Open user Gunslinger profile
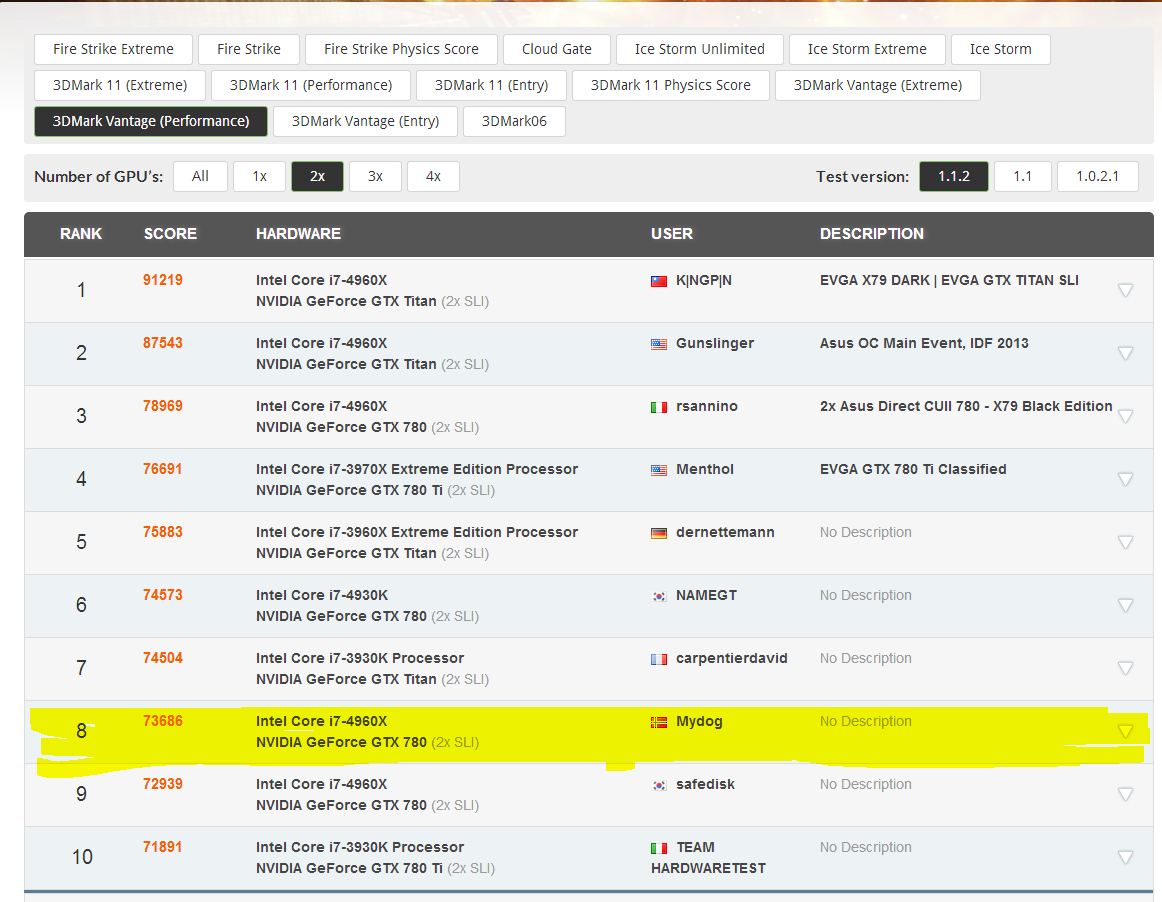Screen dimensions: 1162x902 pos(714,343)
